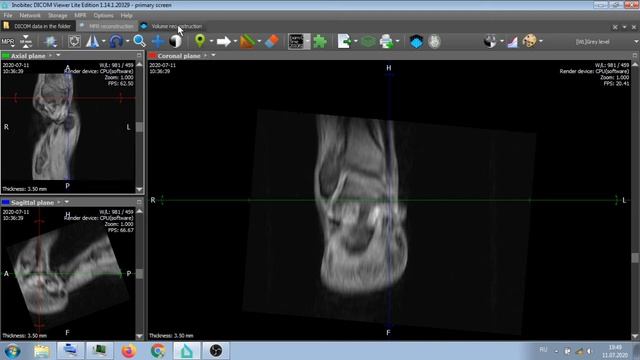Image resolution: width=640 pixels, height=360 pixels.
Task: Click the grey skull icon
Action: 435,41
